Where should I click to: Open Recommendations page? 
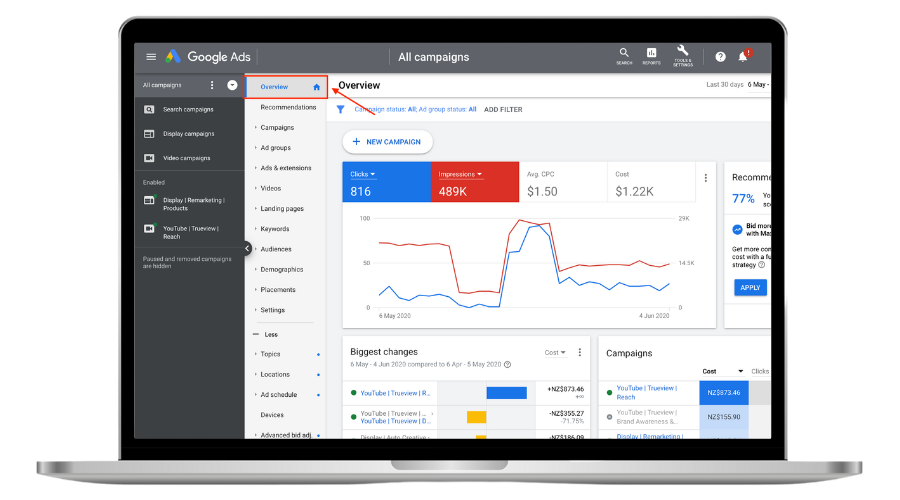[x=288, y=107]
